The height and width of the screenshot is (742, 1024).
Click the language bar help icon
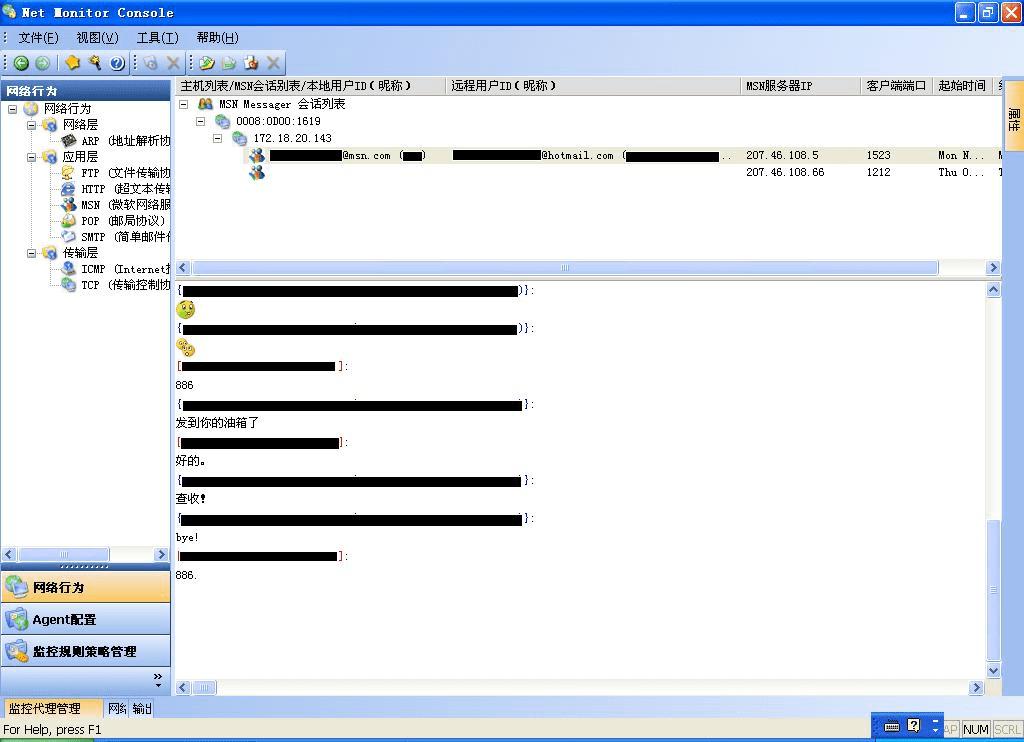coord(914,726)
